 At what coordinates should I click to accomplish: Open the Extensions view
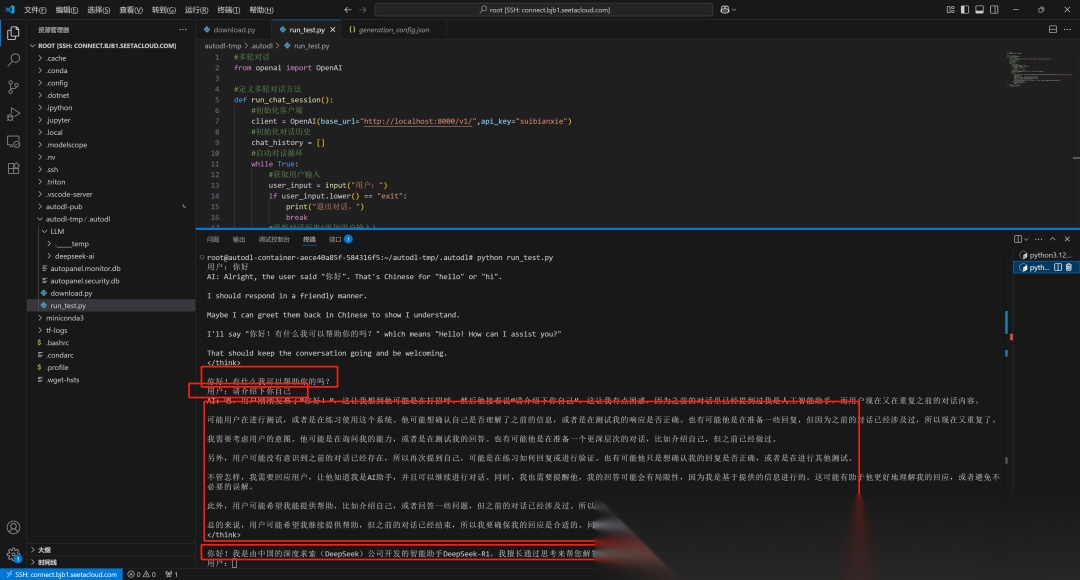pyautogui.click(x=13, y=168)
